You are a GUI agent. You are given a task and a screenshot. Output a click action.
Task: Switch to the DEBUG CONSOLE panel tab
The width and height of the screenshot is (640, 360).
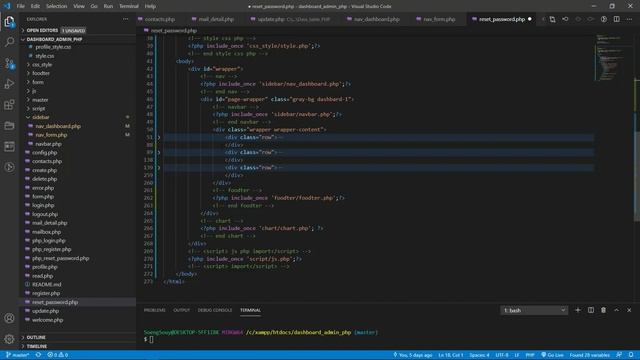[215, 310]
